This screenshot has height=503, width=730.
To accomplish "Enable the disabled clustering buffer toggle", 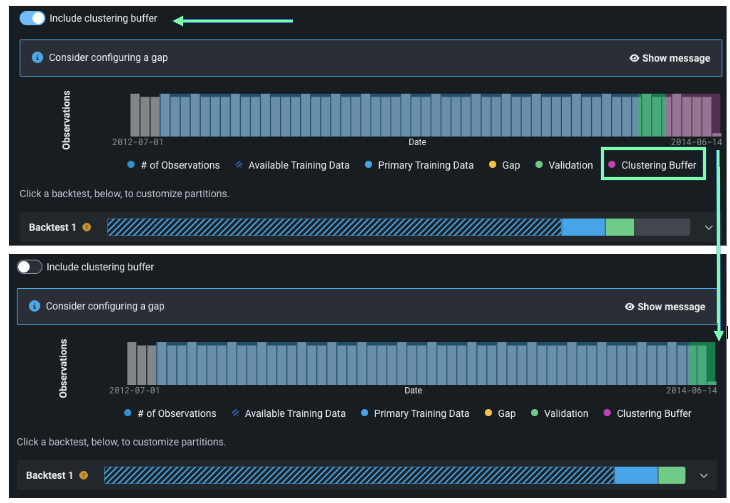I will point(30,267).
